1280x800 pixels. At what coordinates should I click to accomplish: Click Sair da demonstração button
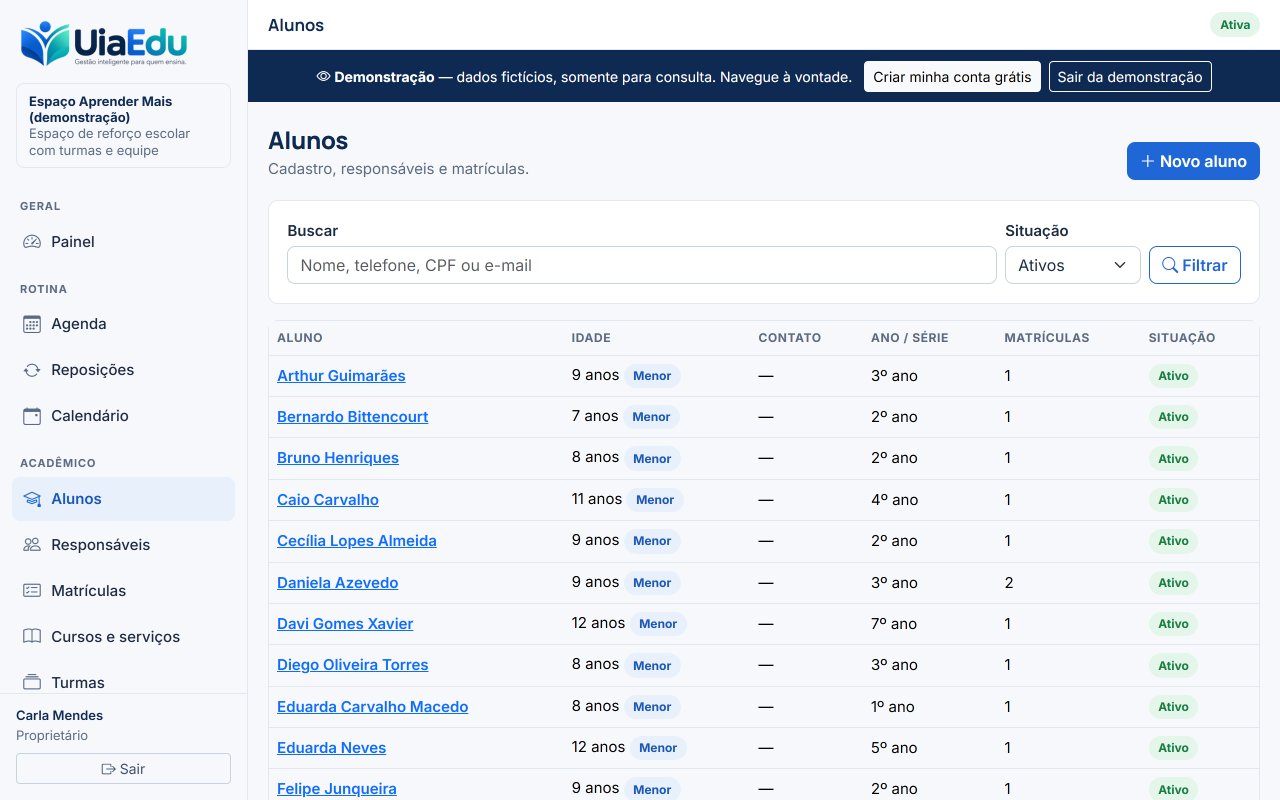click(x=1130, y=77)
